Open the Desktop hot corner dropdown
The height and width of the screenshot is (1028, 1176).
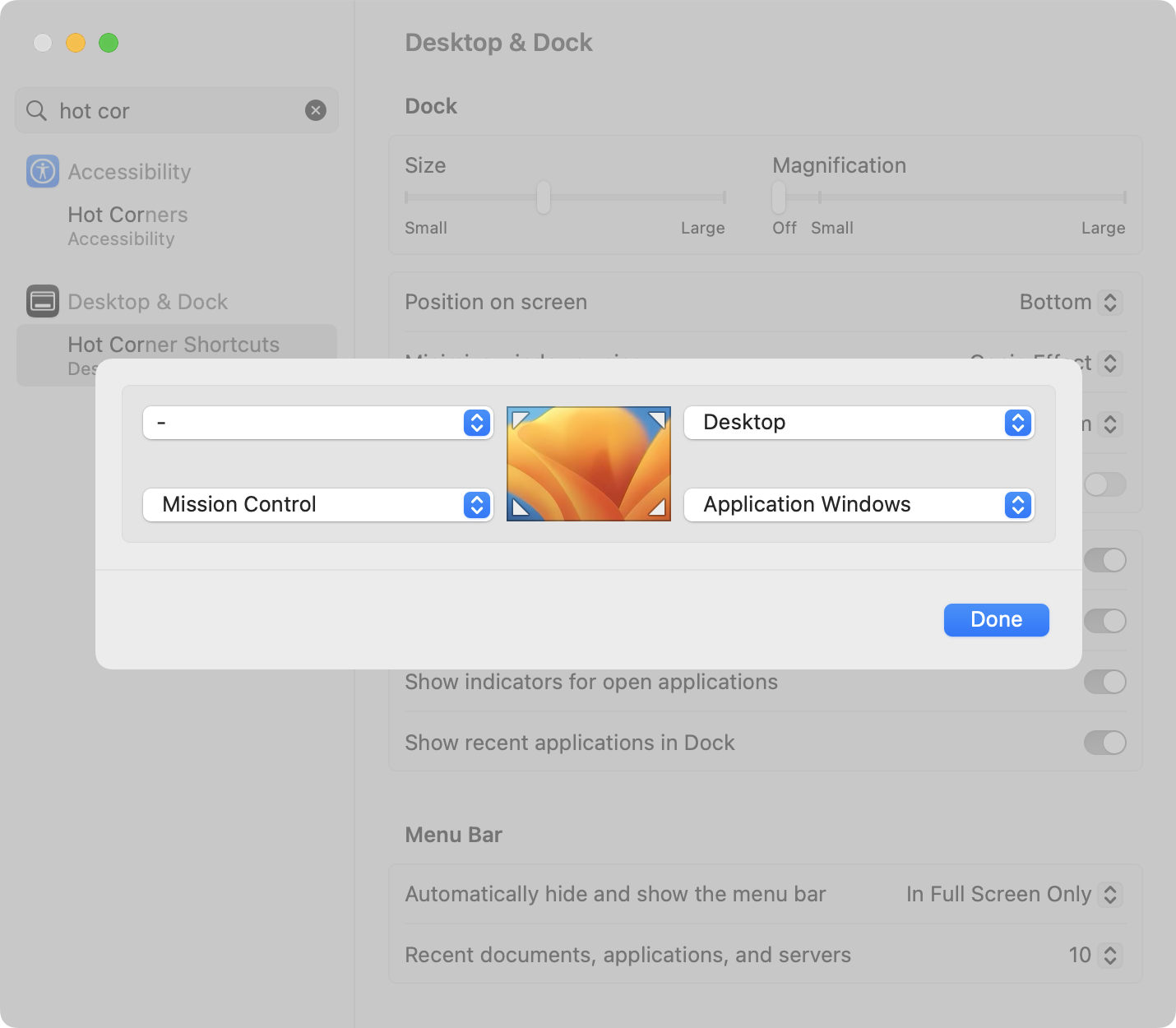(859, 423)
